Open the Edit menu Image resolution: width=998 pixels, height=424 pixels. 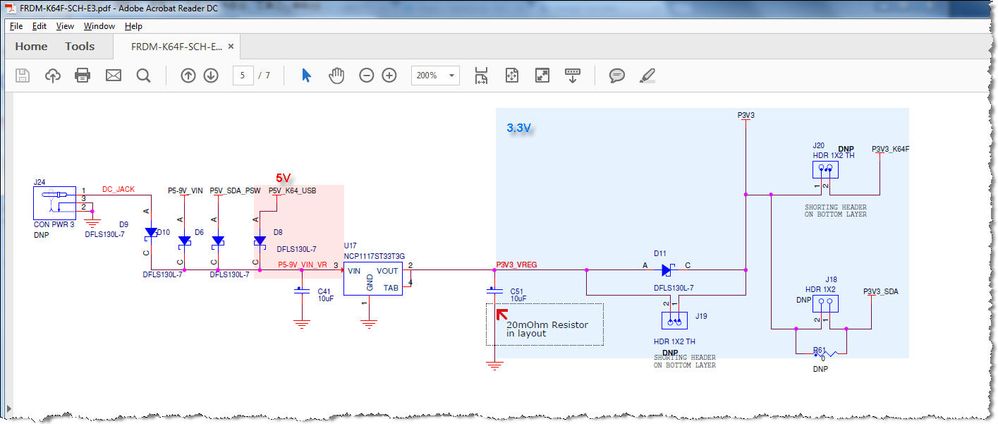39,27
